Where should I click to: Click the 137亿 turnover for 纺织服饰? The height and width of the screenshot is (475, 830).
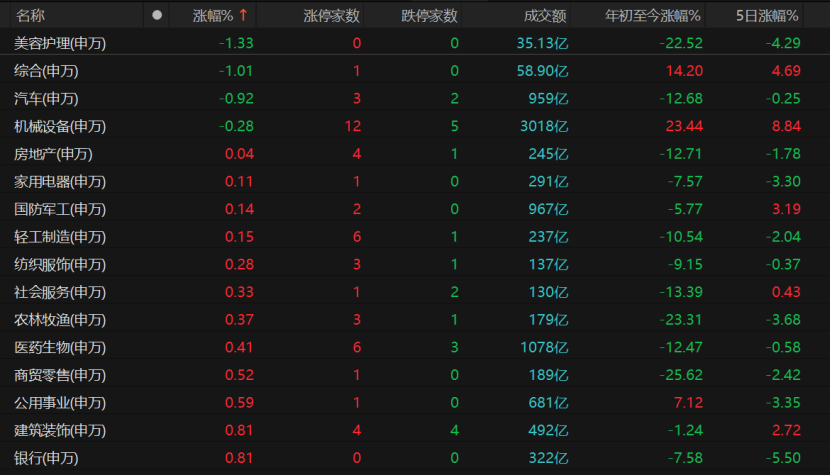pyautogui.click(x=548, y=264)
